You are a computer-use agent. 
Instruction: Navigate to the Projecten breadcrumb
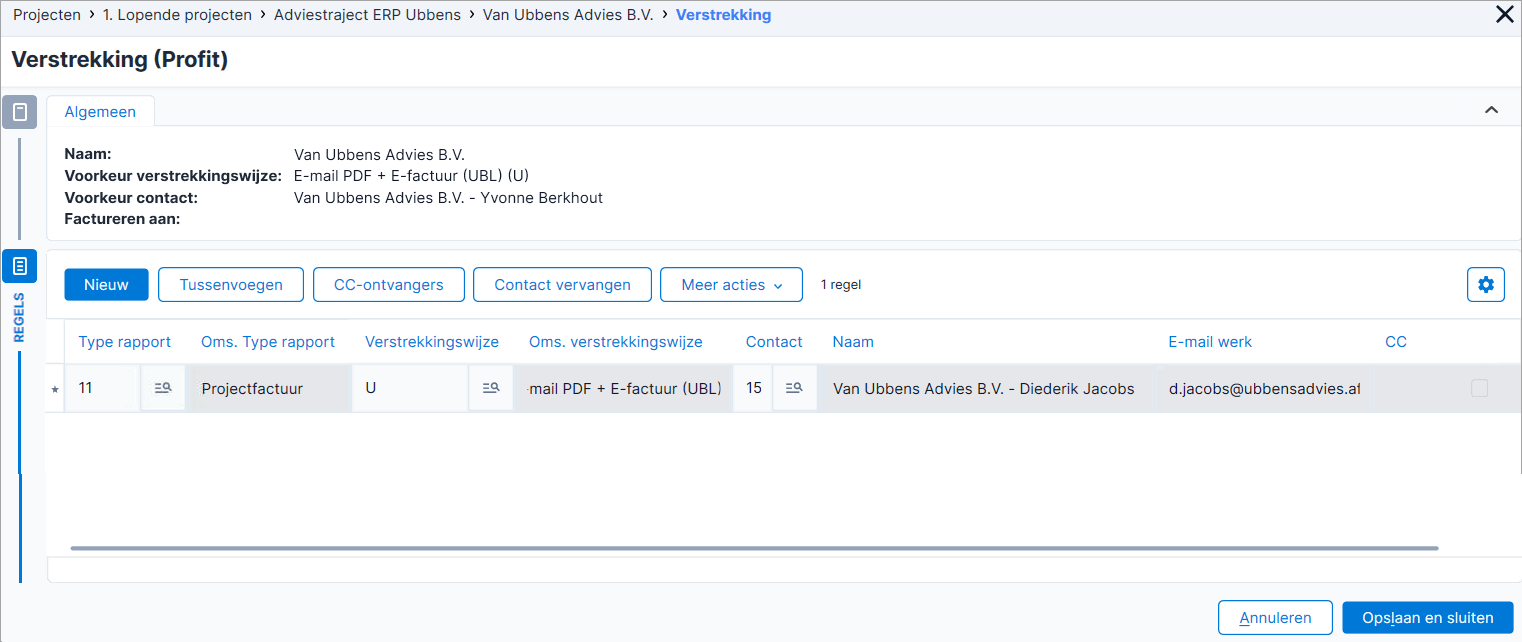47,15
